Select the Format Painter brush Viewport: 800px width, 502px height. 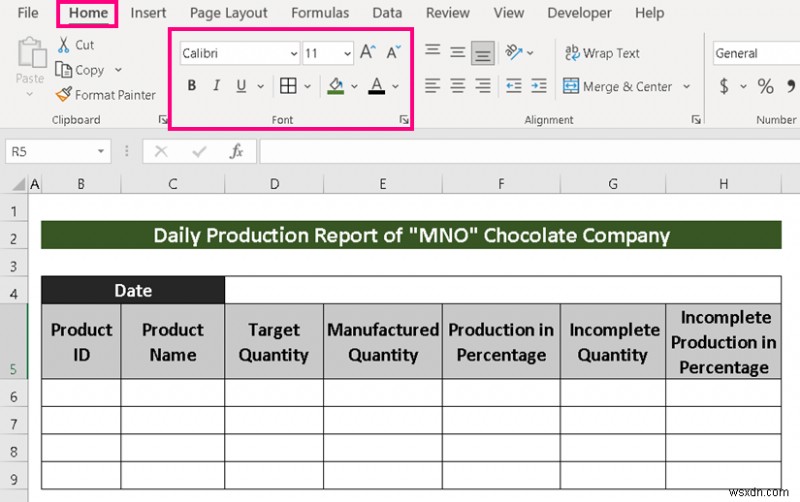[x=64, y=94]
